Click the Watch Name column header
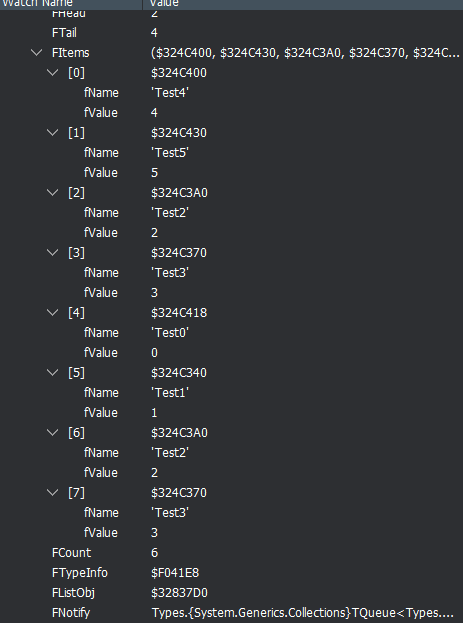Image resolution: width=463 pixels, height=623 pixels. tap(71, 4)
